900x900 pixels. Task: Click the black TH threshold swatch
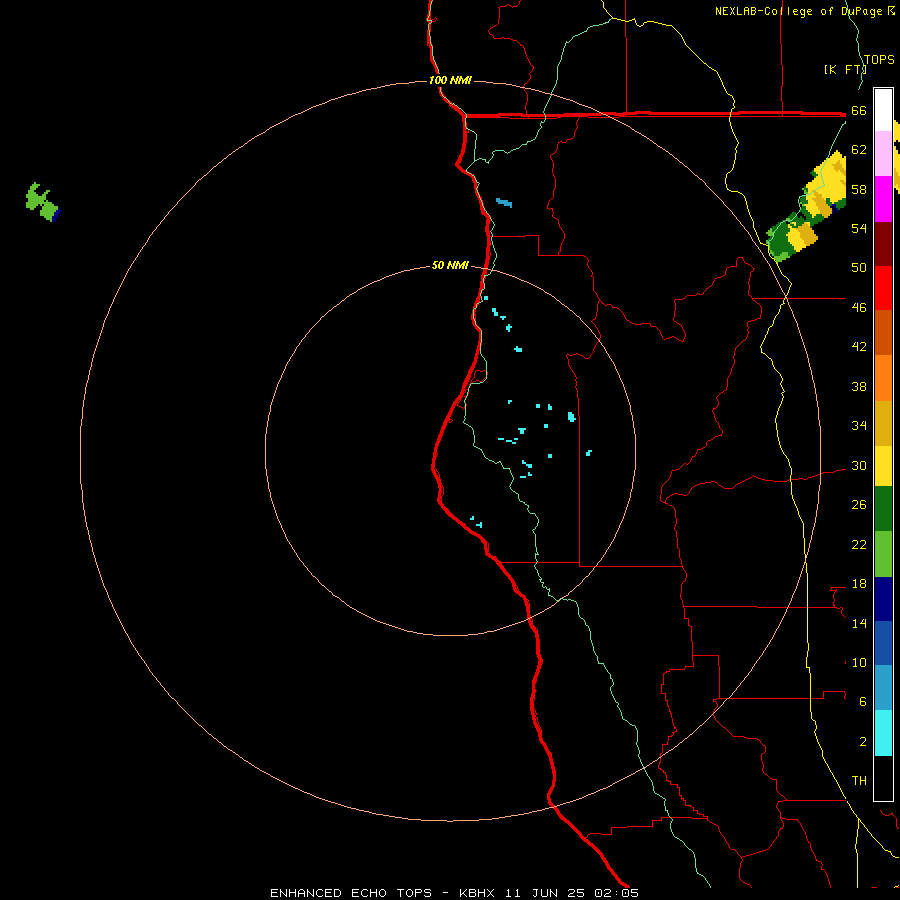883,778
